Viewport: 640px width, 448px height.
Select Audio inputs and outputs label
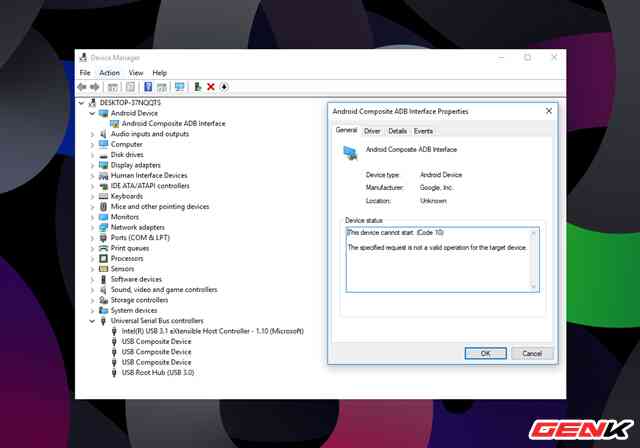tap(150, 134)
